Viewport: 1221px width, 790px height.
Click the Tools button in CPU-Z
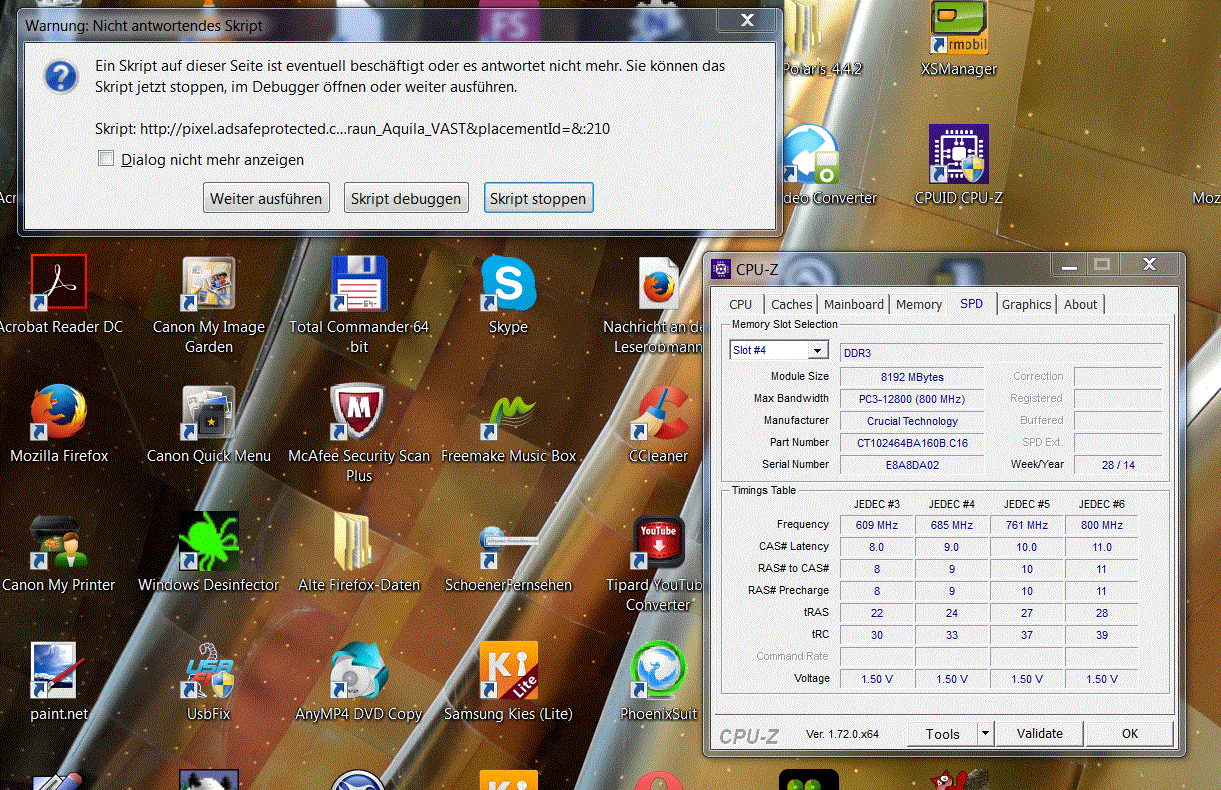[x=942, y=733]
